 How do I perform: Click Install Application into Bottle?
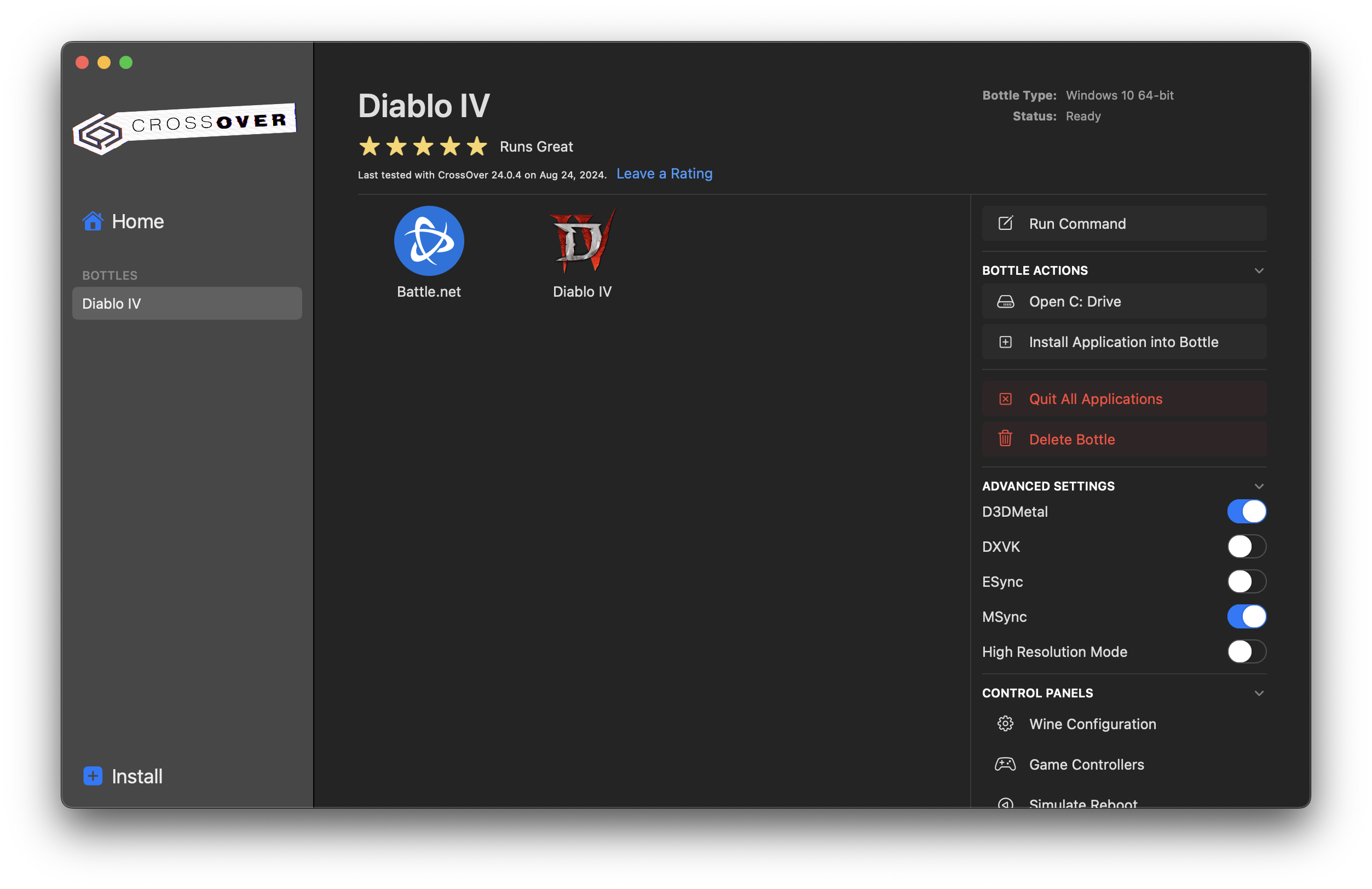(x=1123, y=342)
